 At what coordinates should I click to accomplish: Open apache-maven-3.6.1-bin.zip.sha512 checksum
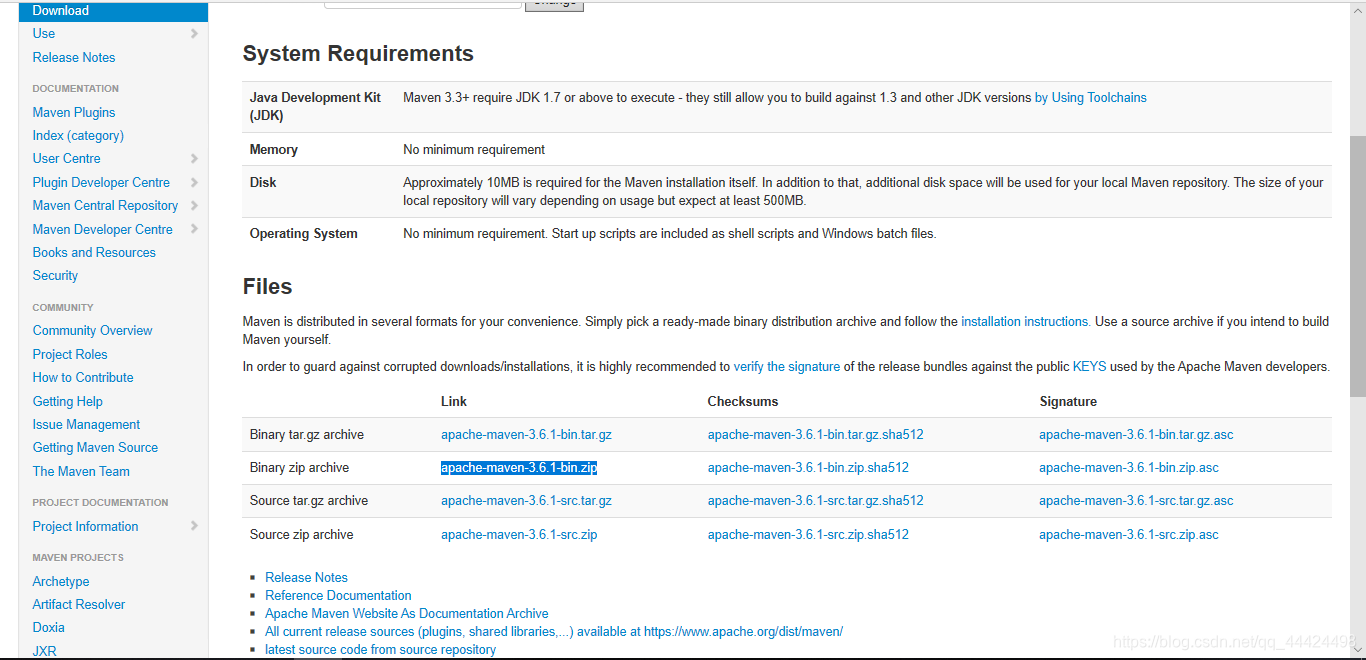click(x=808, y=468)
